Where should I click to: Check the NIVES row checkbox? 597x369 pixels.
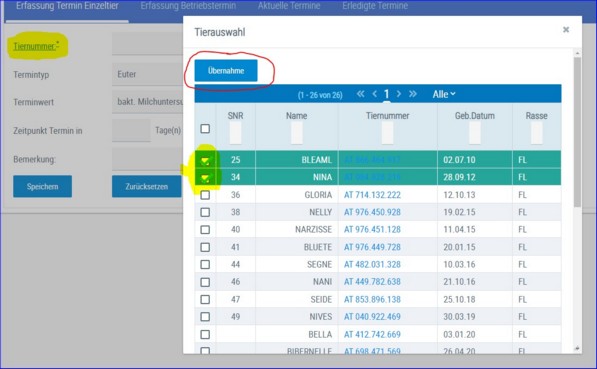[205, 316]
